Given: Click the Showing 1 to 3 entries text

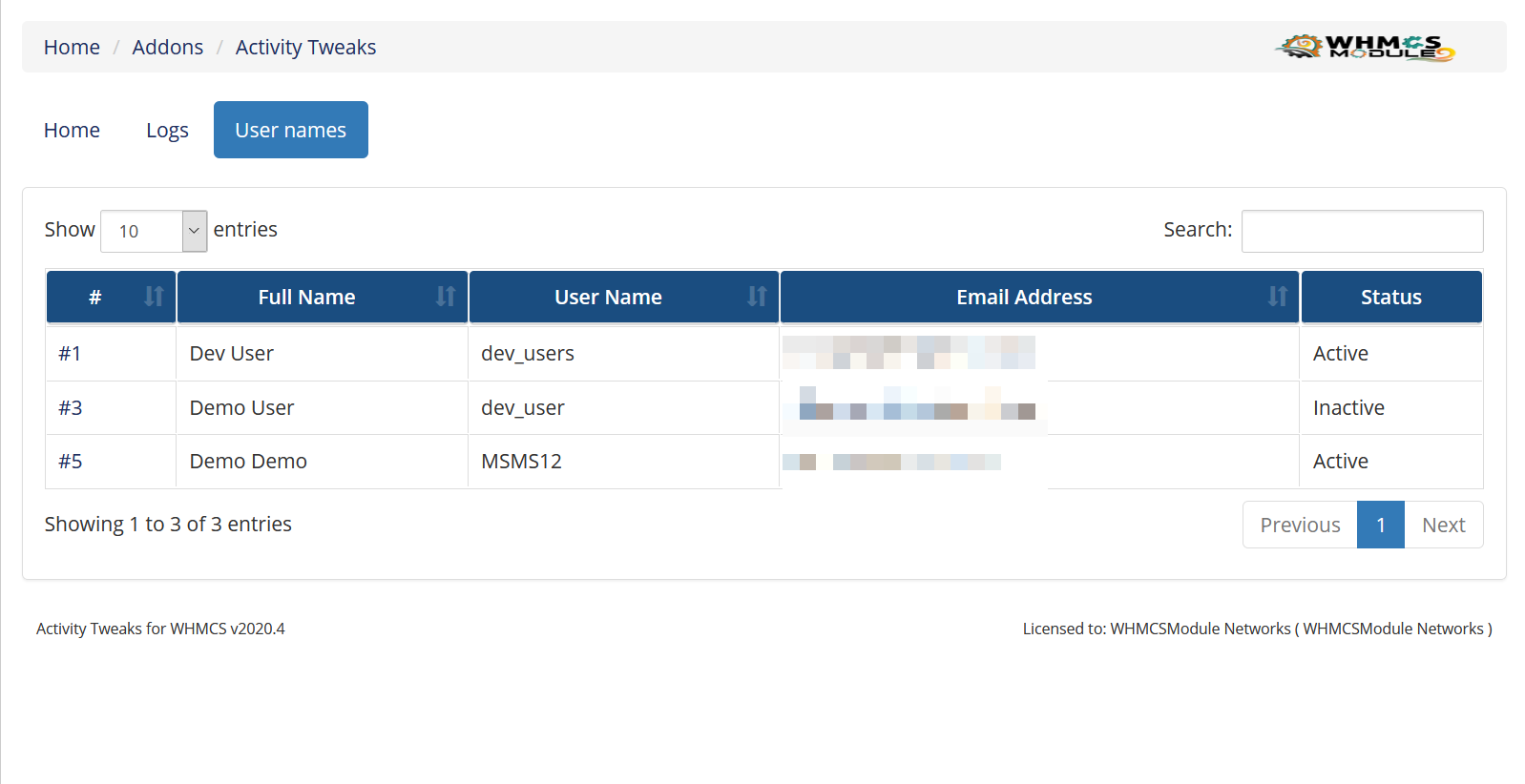Looking at the screenshot, I should point(168,525).
